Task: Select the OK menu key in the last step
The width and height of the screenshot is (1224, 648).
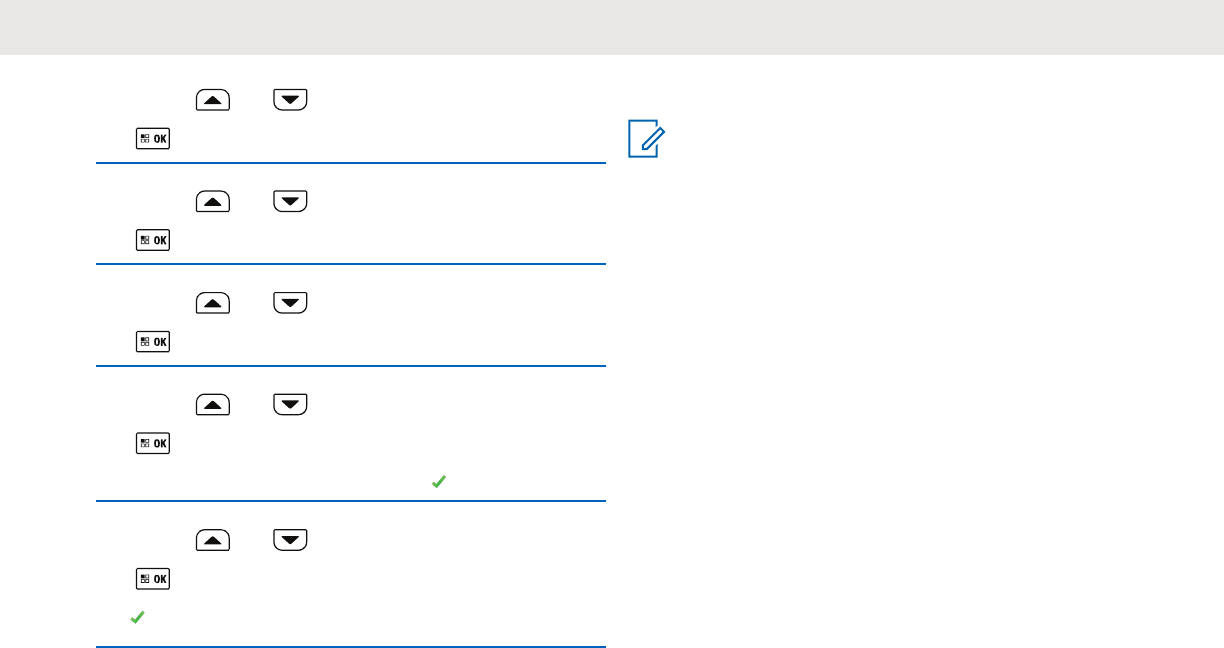Action: 152,580
